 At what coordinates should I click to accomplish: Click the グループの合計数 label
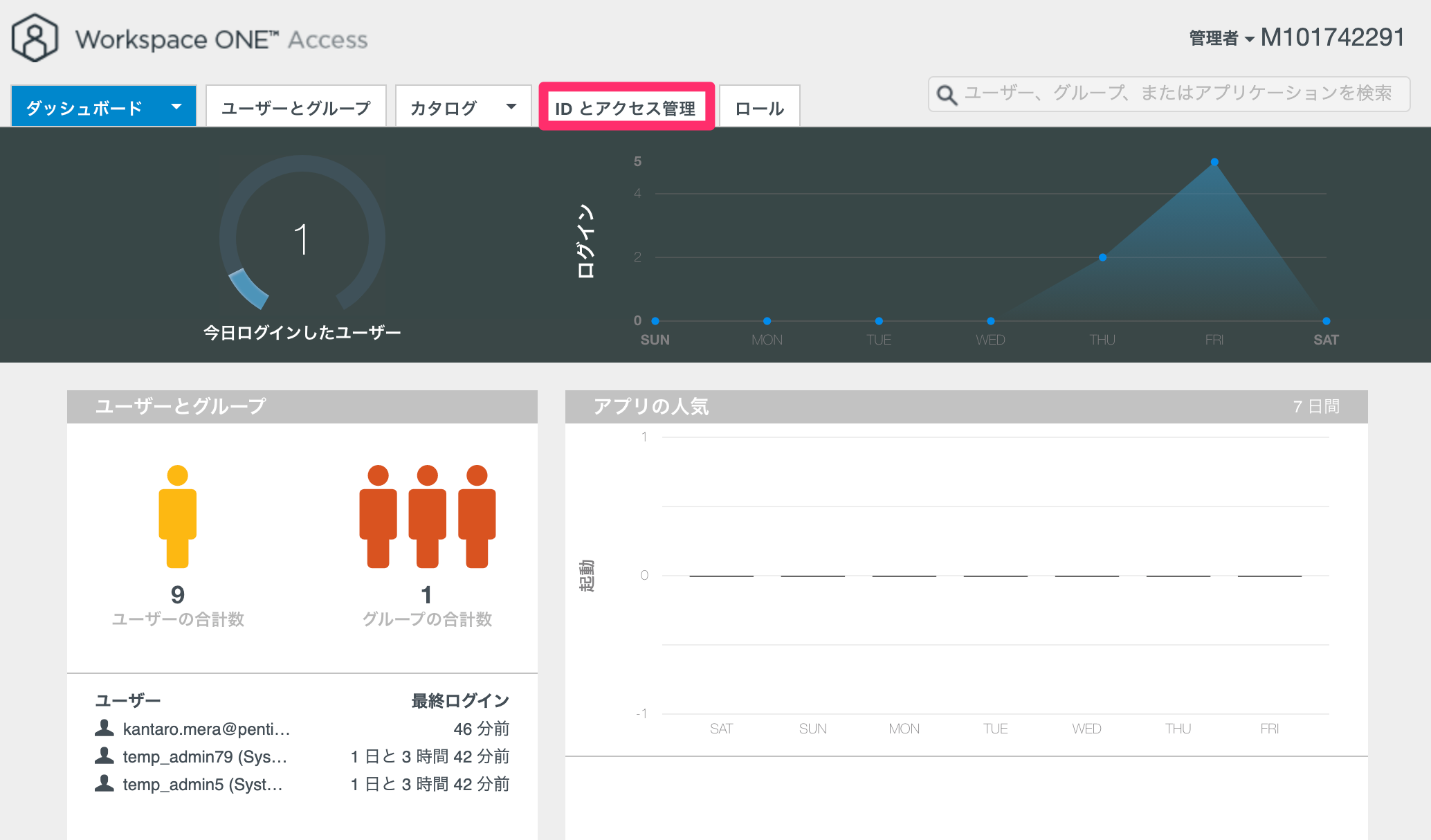pos(427,619)
